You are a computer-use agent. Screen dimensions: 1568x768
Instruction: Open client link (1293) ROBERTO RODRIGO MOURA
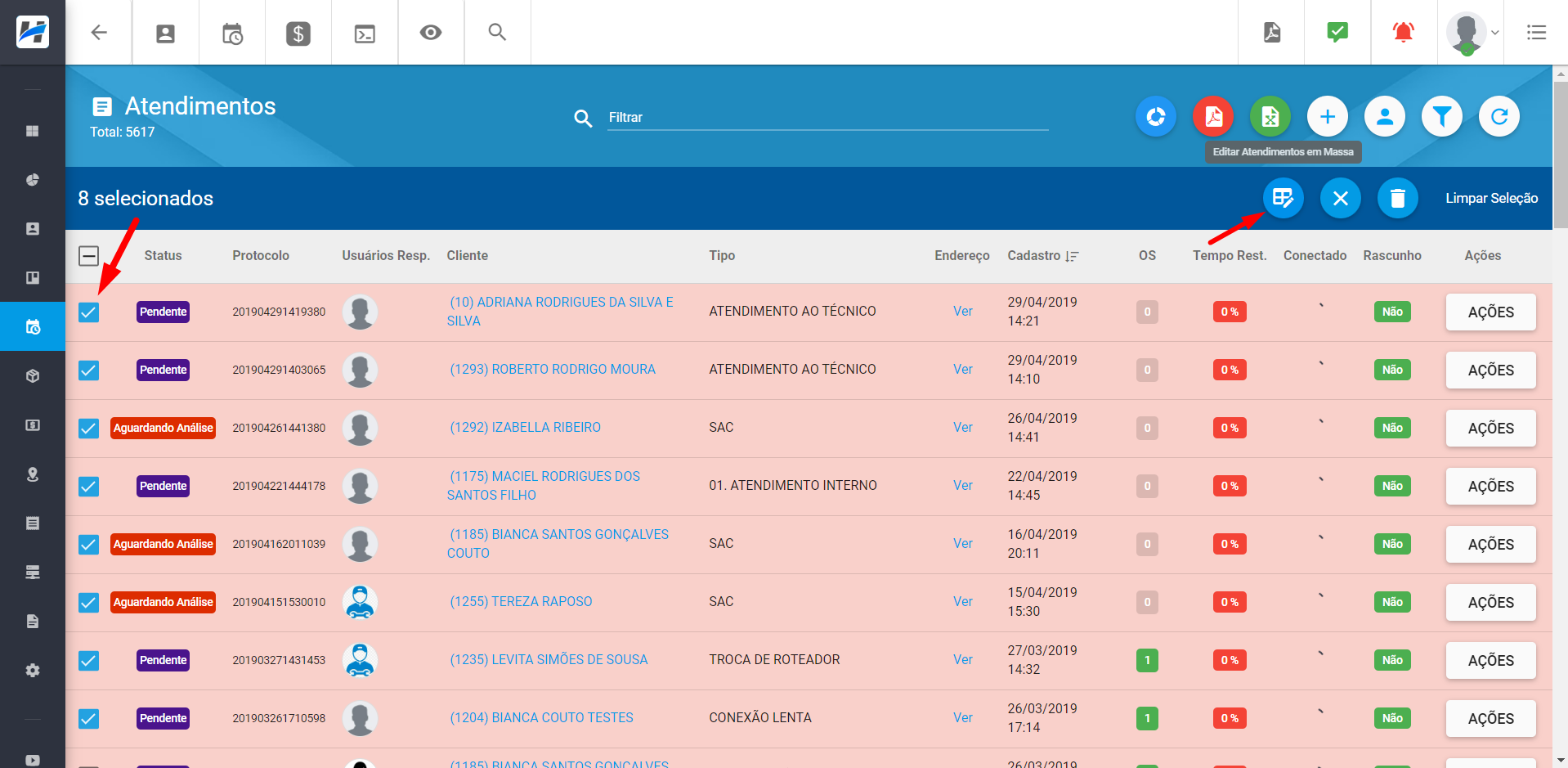click(x=553, y=370)
